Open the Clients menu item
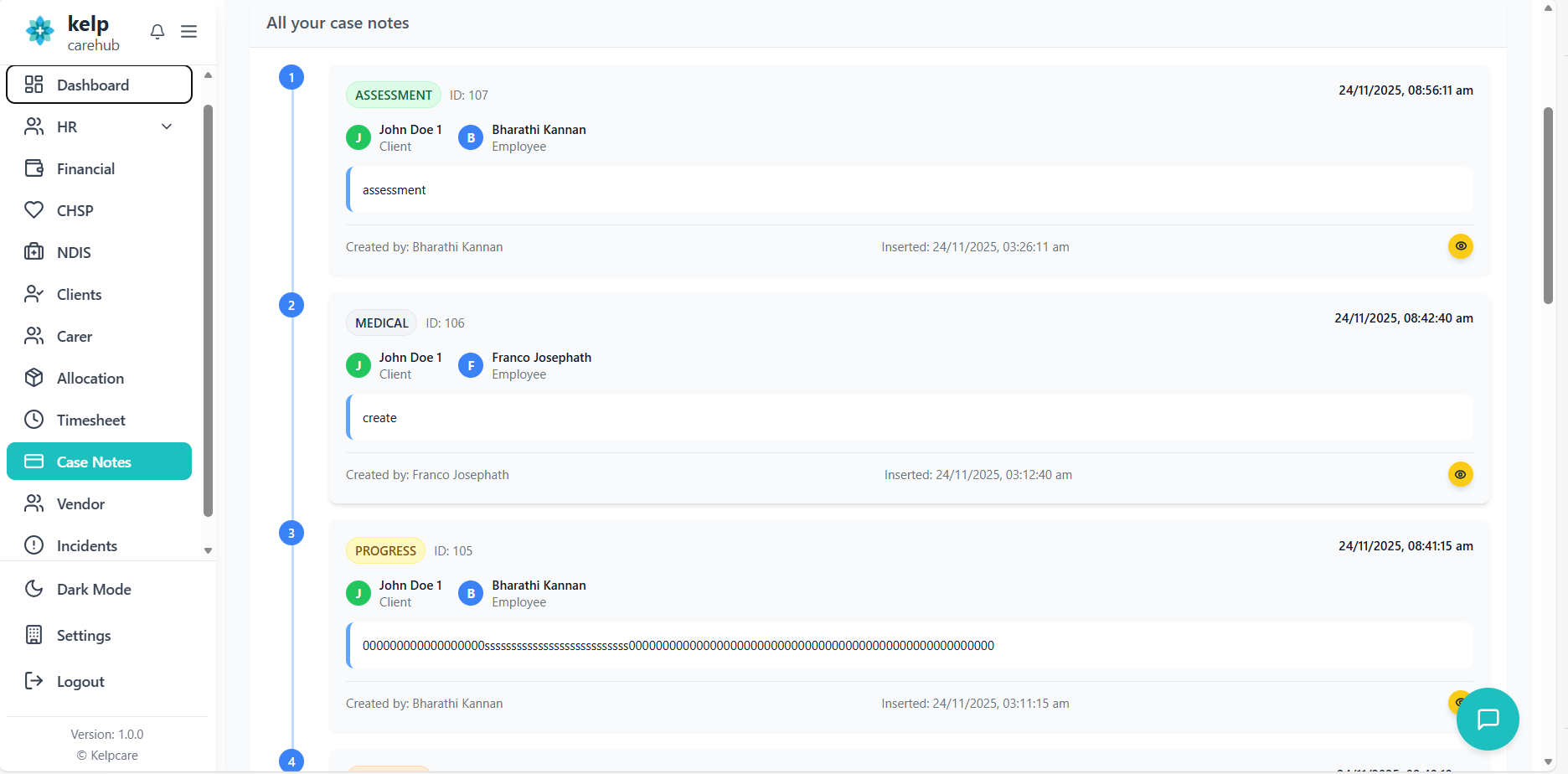Screen dimensions: 1568x774 [79, 295]
